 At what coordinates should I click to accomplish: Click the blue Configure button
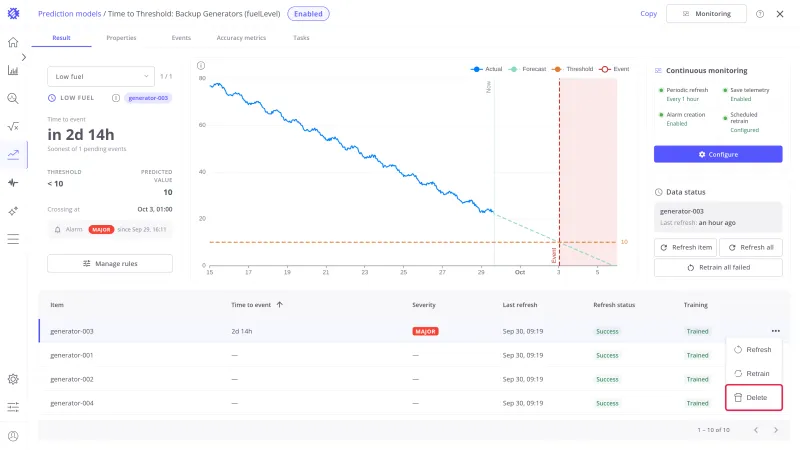(x=718, y=154)
